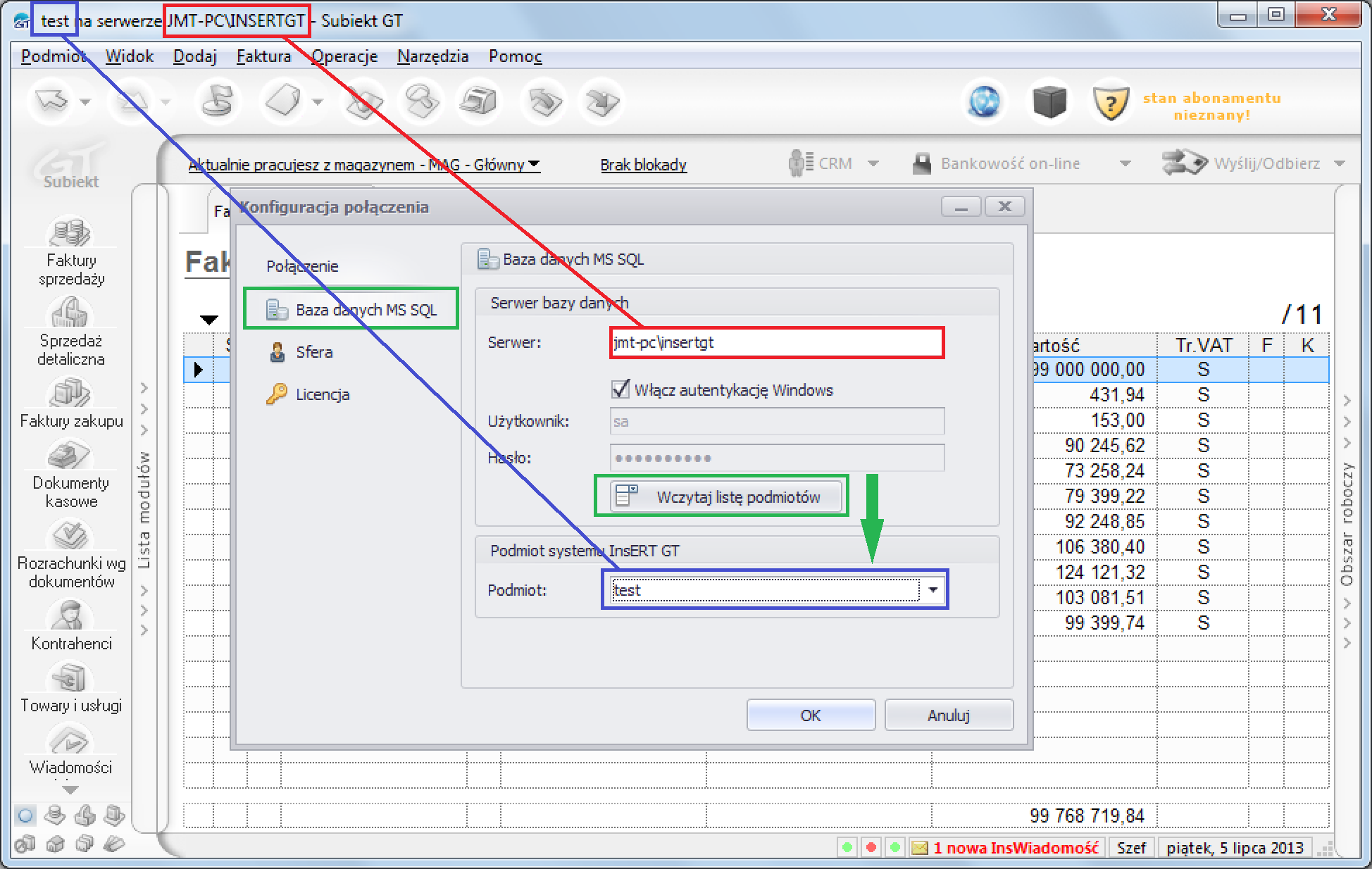Image resolution: width=1372 pixels, height=869 pixels.
Task: Click the Obszar roboczy vertical panel label
Action: coord(1347,524)
